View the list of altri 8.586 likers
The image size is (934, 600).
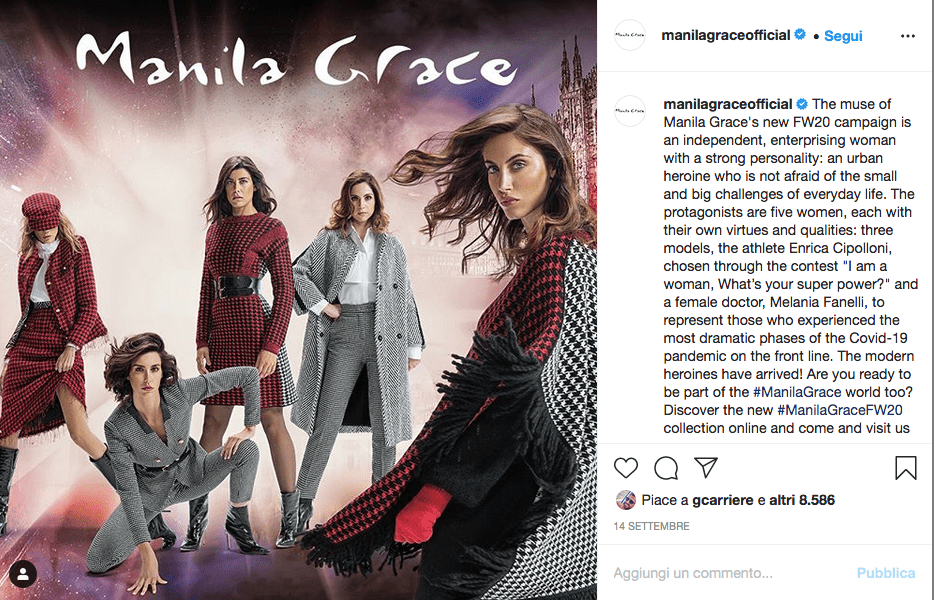802,500
